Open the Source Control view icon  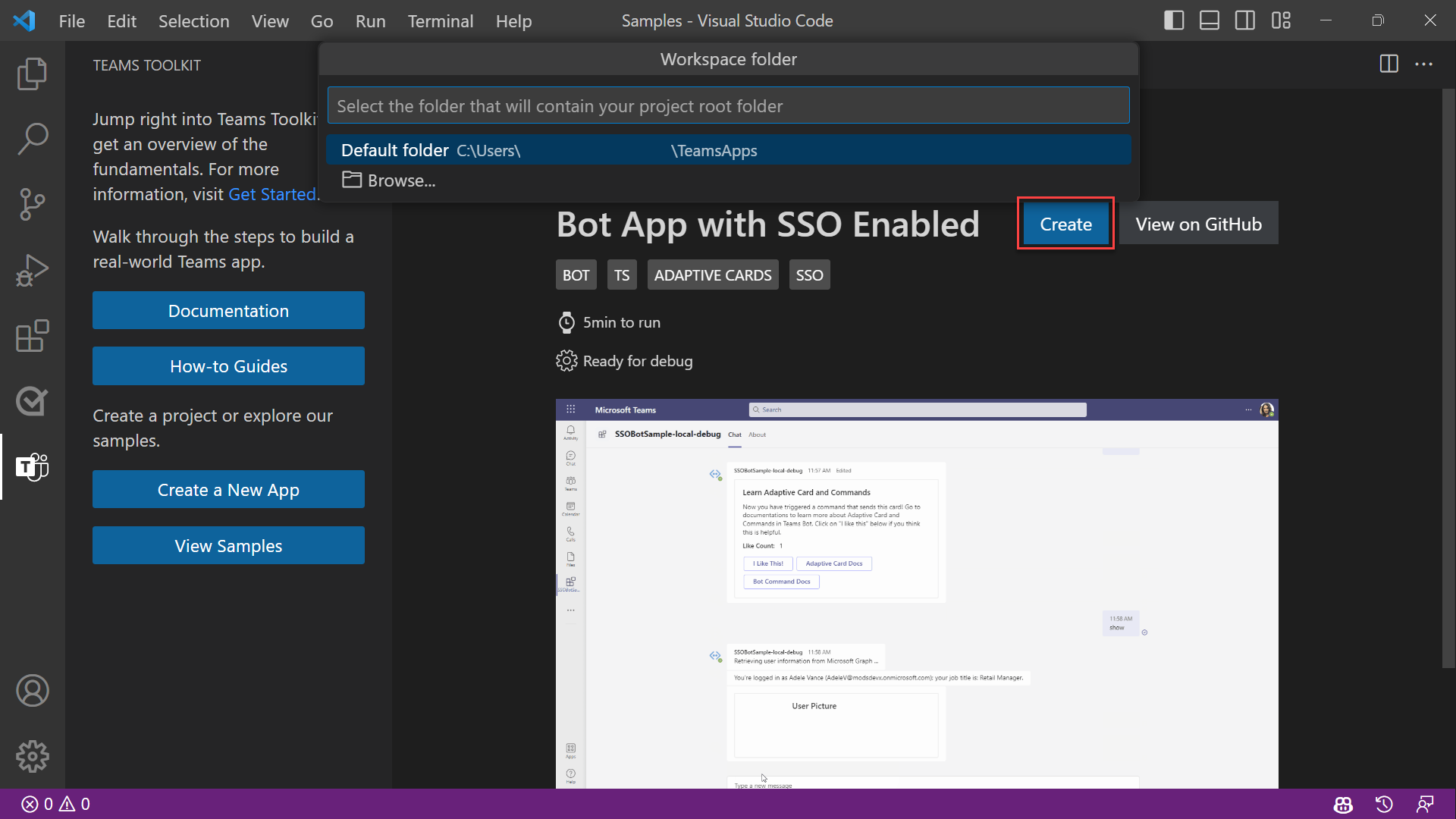(32, 205)
